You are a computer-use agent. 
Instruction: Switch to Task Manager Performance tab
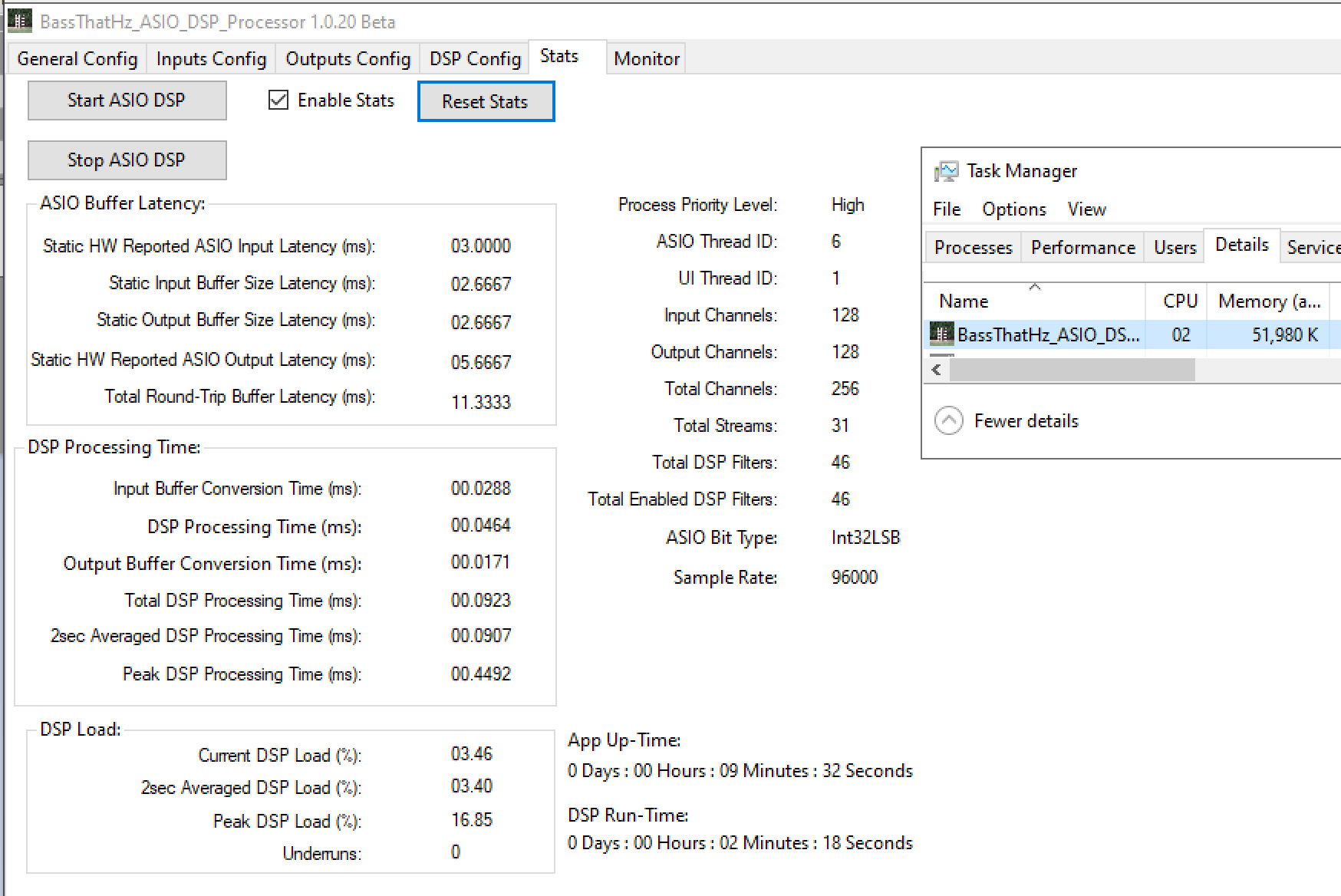pos(1082,247)
